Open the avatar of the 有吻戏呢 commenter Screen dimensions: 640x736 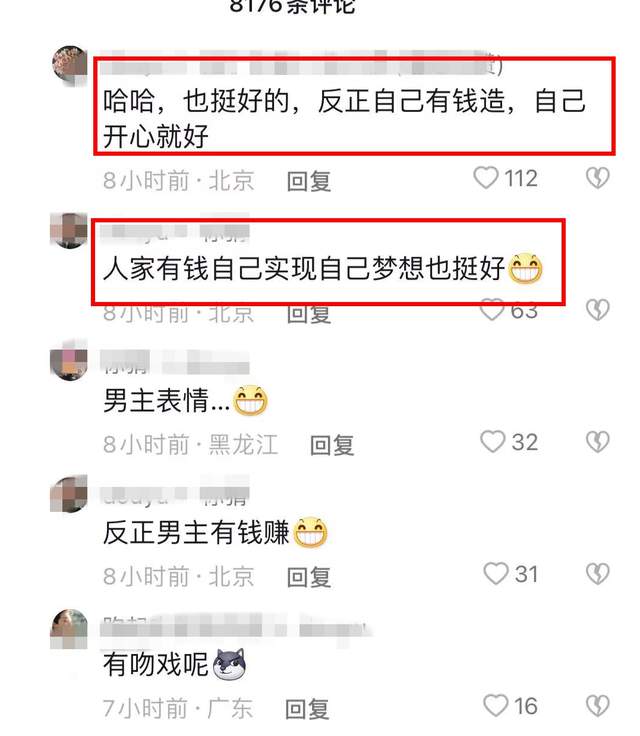pos(69,629)
